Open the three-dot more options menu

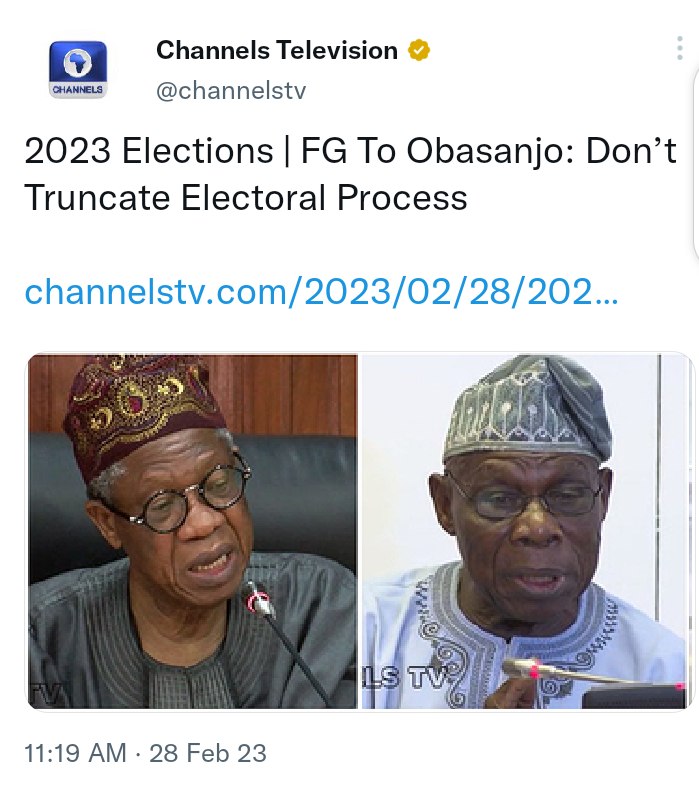(x=679, y=48)
